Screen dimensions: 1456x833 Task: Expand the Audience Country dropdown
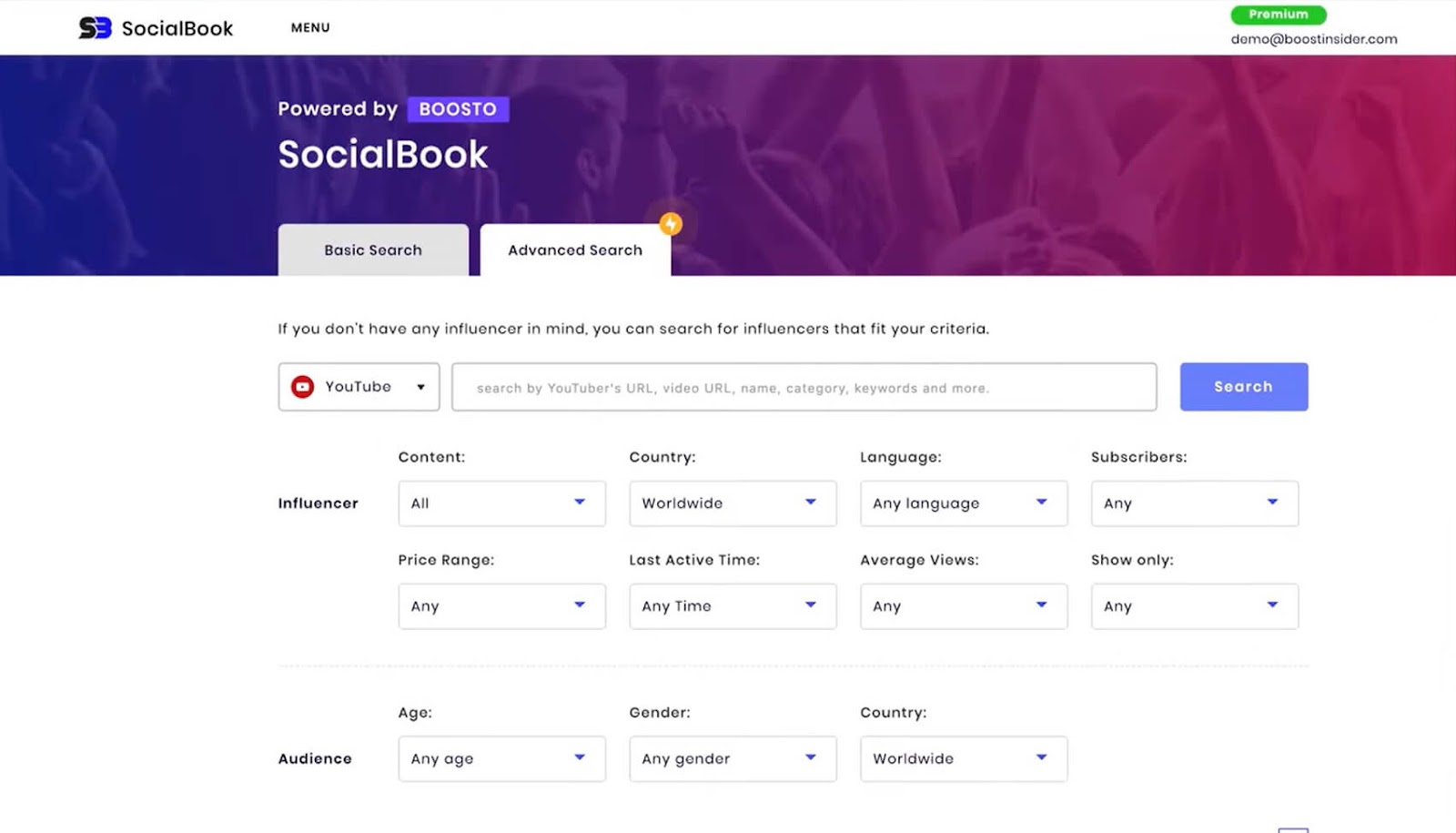[964, 759]
